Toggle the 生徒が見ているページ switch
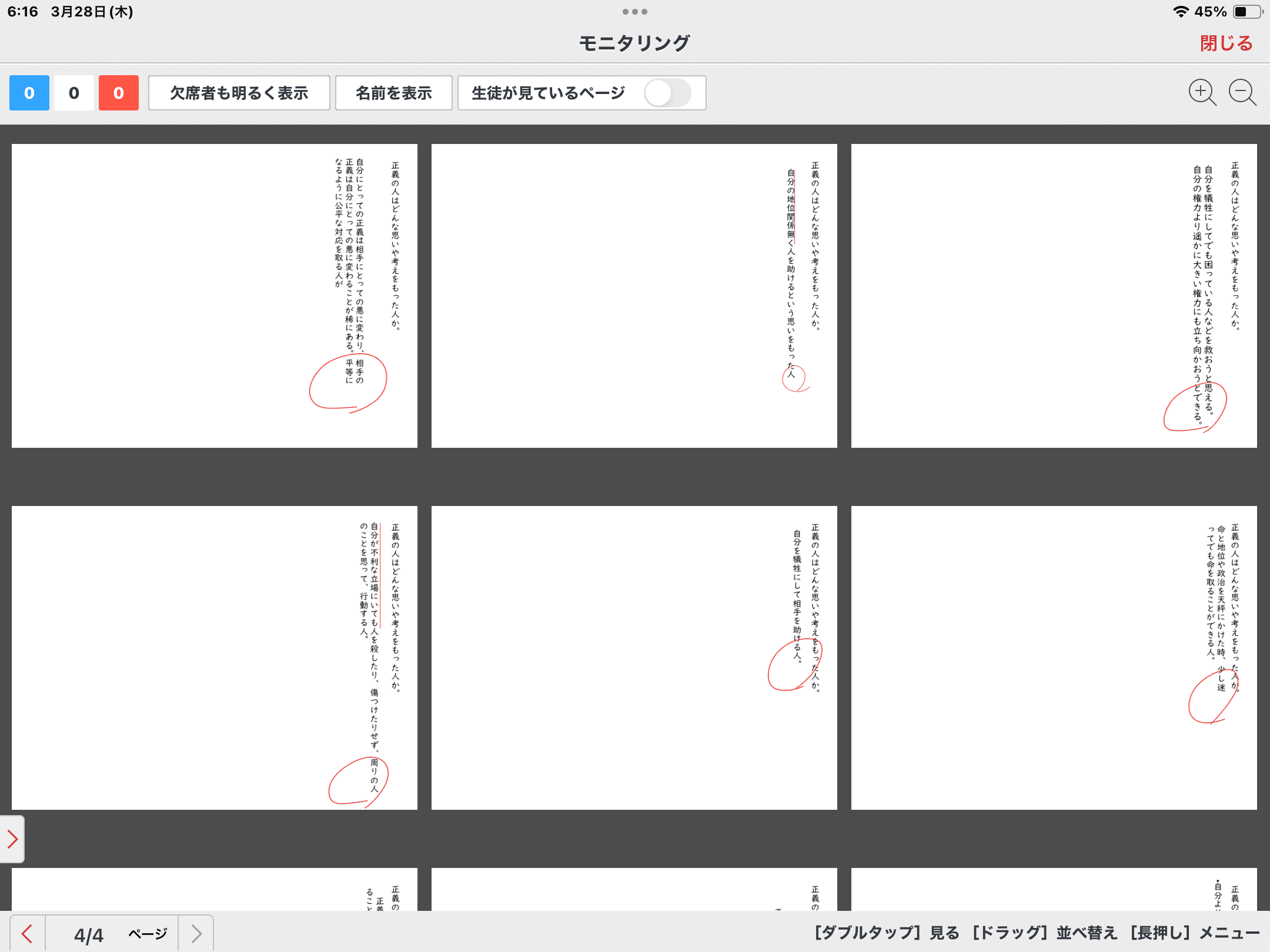 pos(667,93)
